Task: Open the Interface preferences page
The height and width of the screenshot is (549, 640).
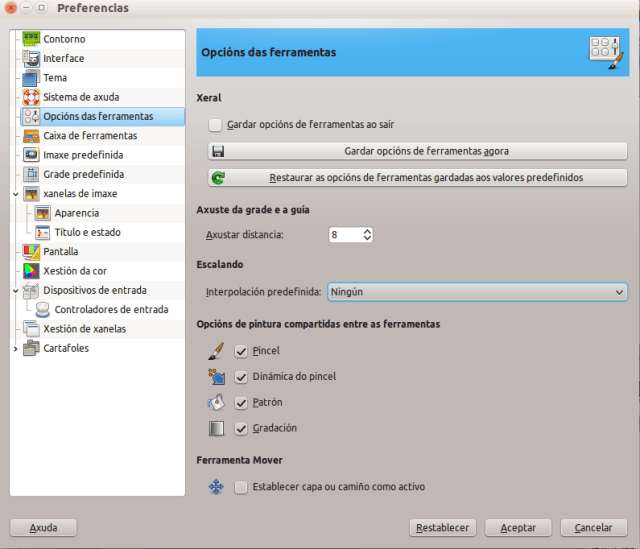Action: point(64,58)
